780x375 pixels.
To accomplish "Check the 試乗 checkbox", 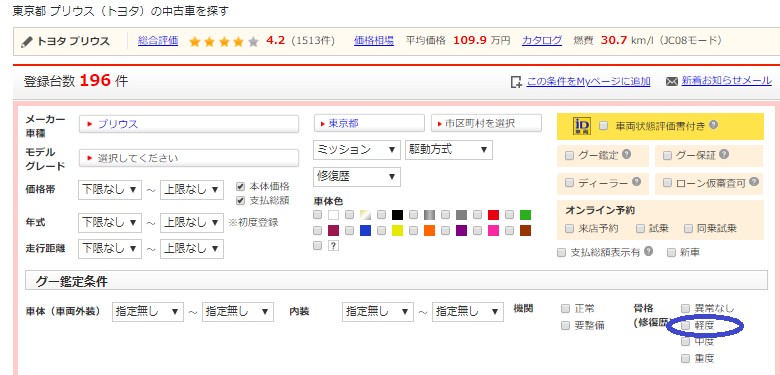I will [640, 229].
